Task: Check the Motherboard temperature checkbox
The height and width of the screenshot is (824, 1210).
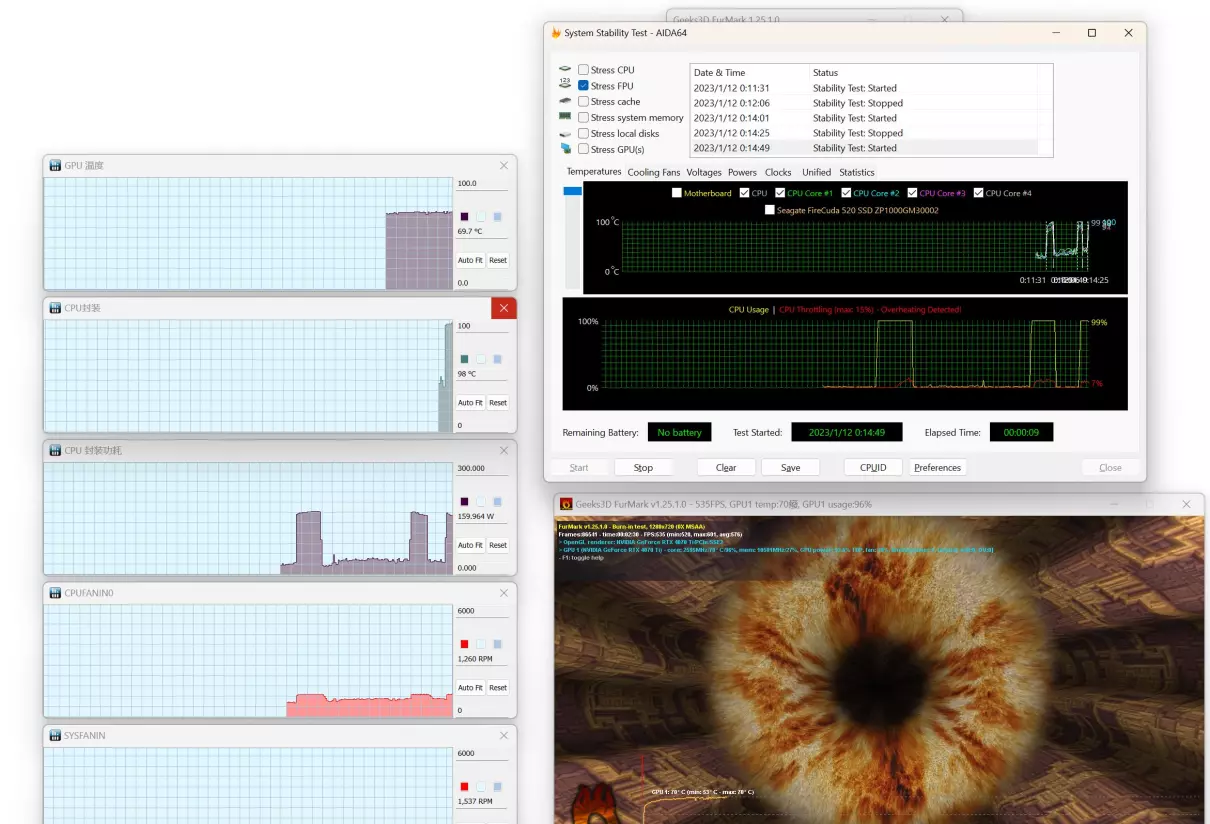Action: point(677,193)
